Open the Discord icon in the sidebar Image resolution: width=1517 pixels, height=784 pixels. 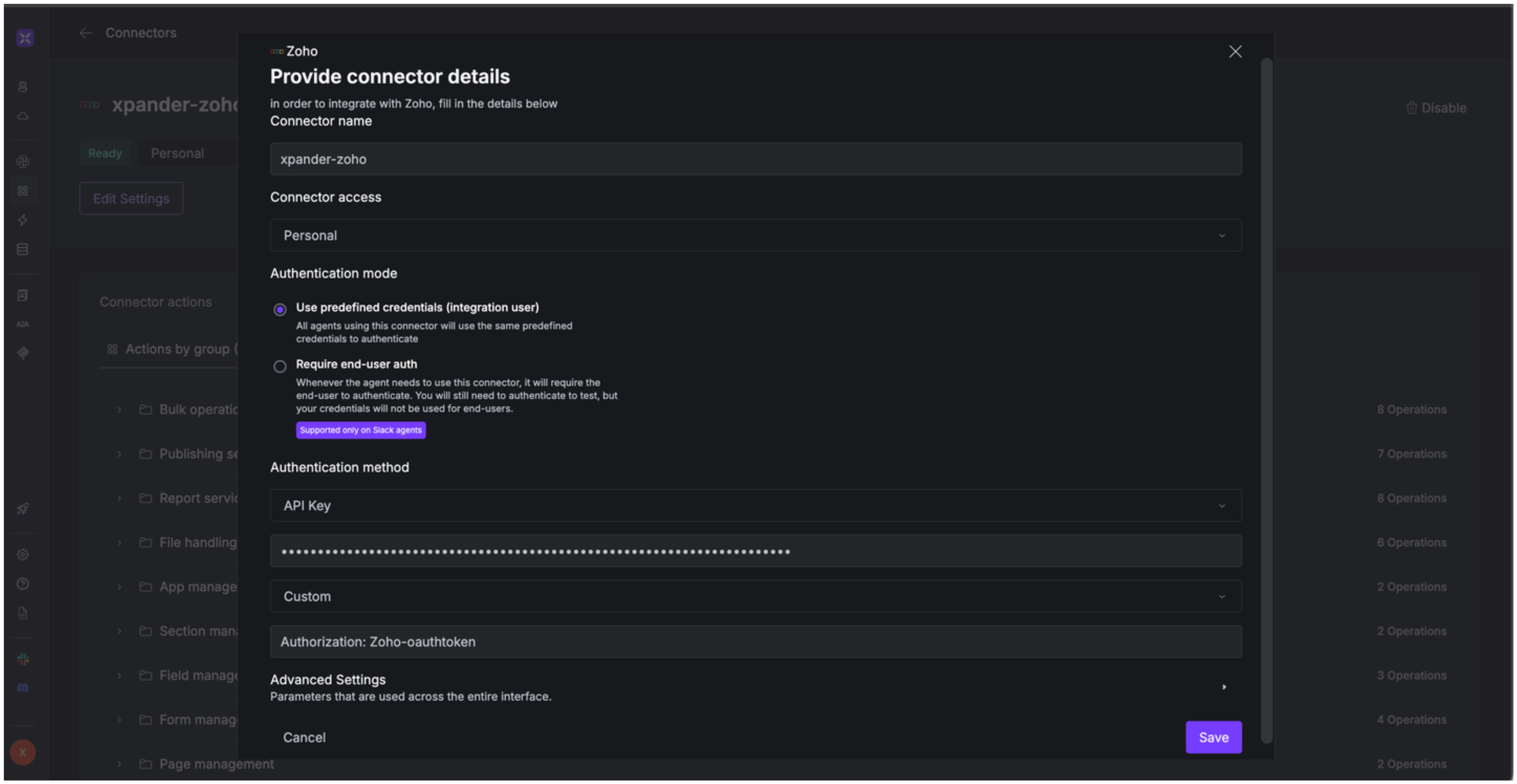(x=23, y=687)
